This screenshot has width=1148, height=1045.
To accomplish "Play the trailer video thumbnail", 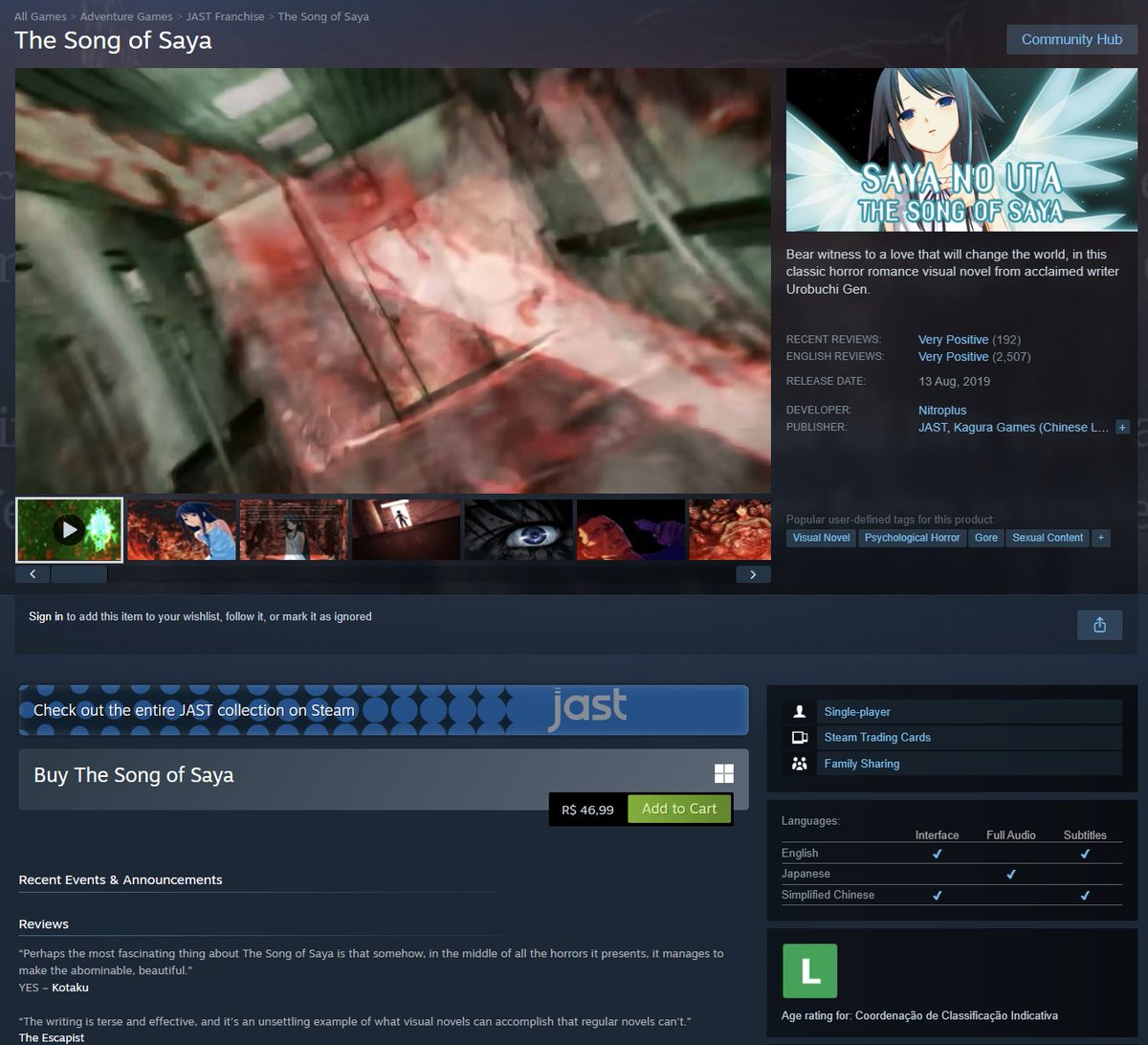I will pos(69,529).
